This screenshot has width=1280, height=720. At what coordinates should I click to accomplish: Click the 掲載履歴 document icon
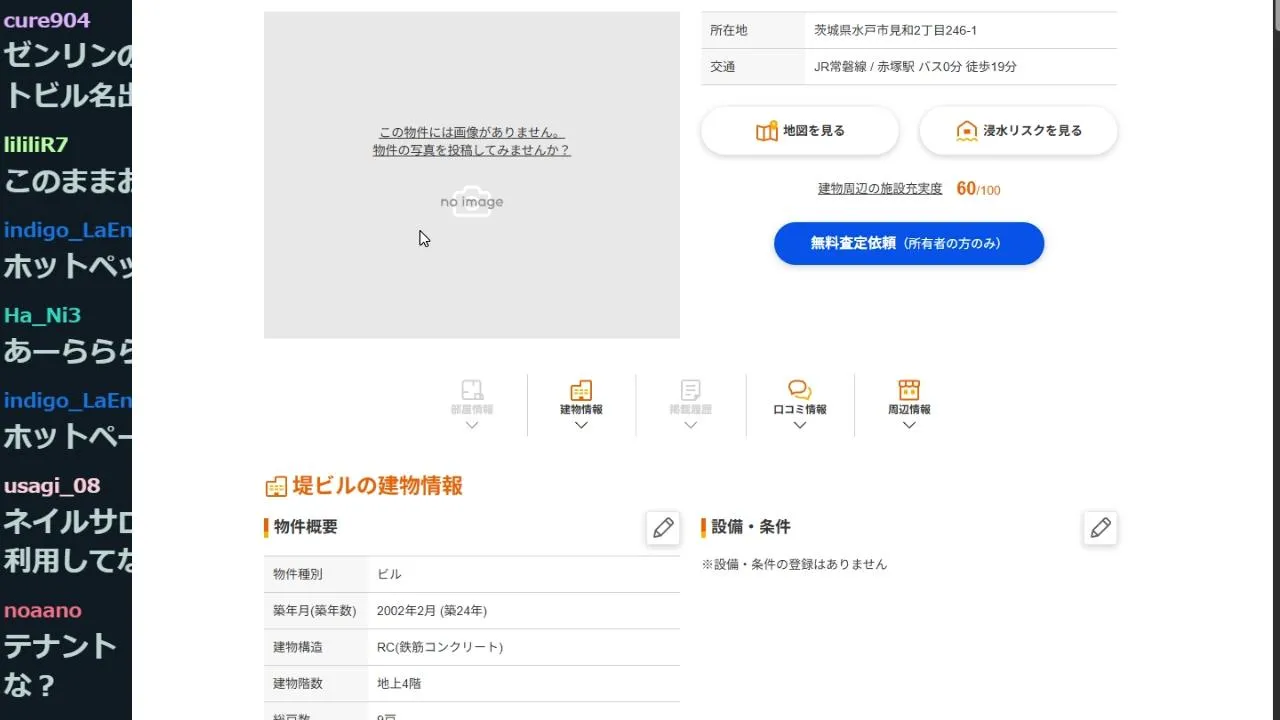point(690,390)
